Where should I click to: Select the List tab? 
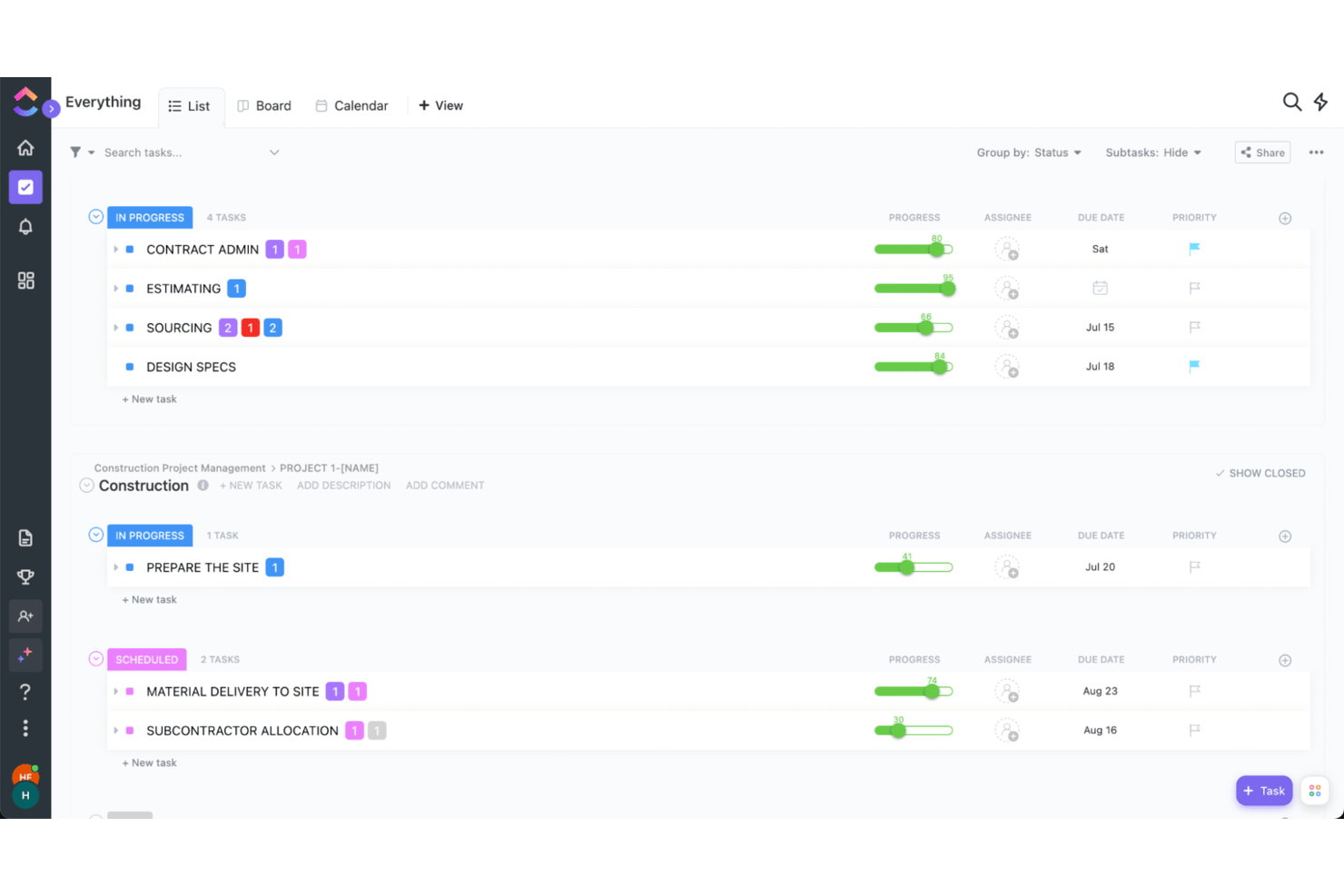point(190,106)
